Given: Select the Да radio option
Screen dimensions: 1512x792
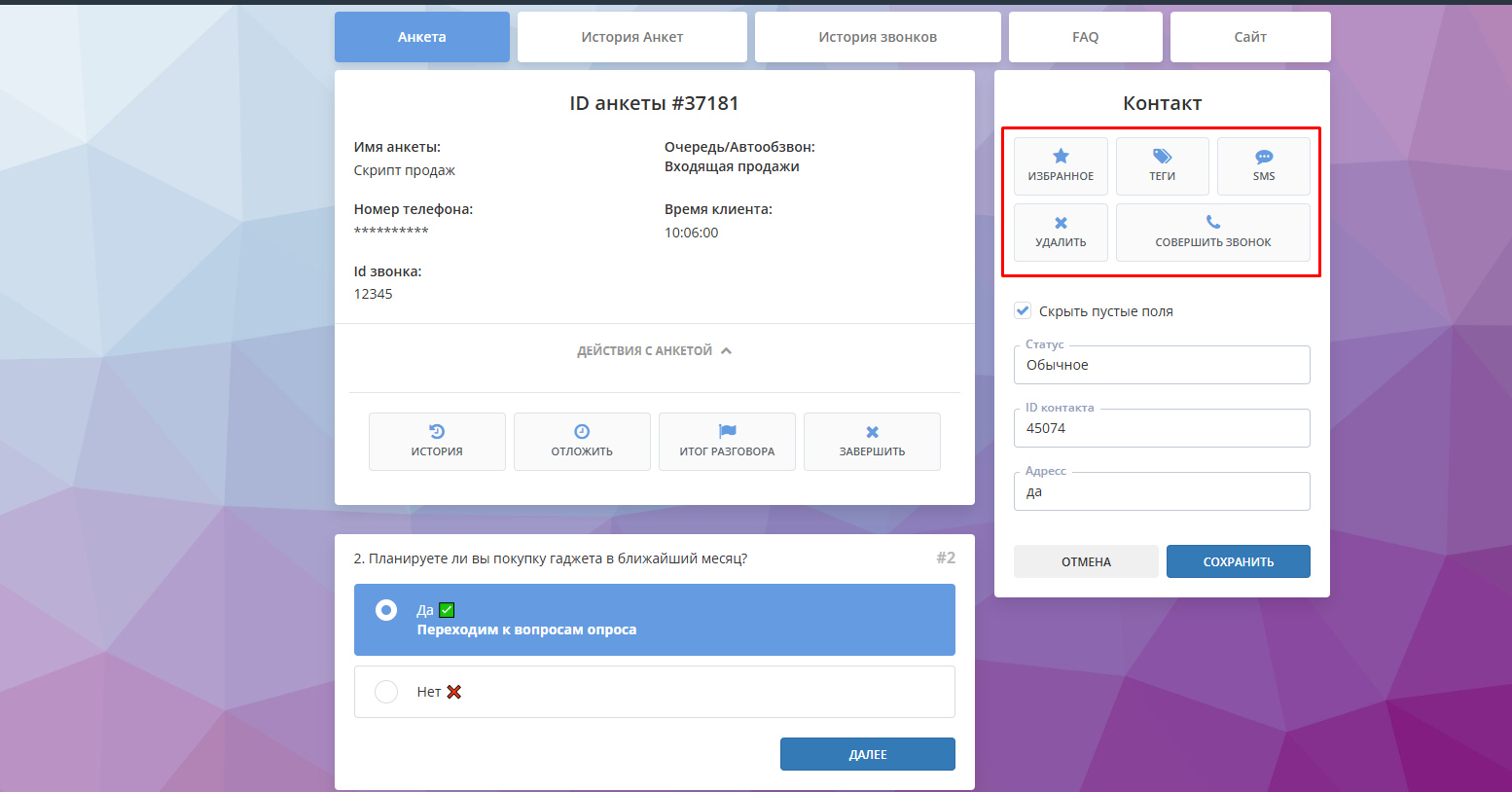Looking at the screenshot, I should tap(386, 610).
